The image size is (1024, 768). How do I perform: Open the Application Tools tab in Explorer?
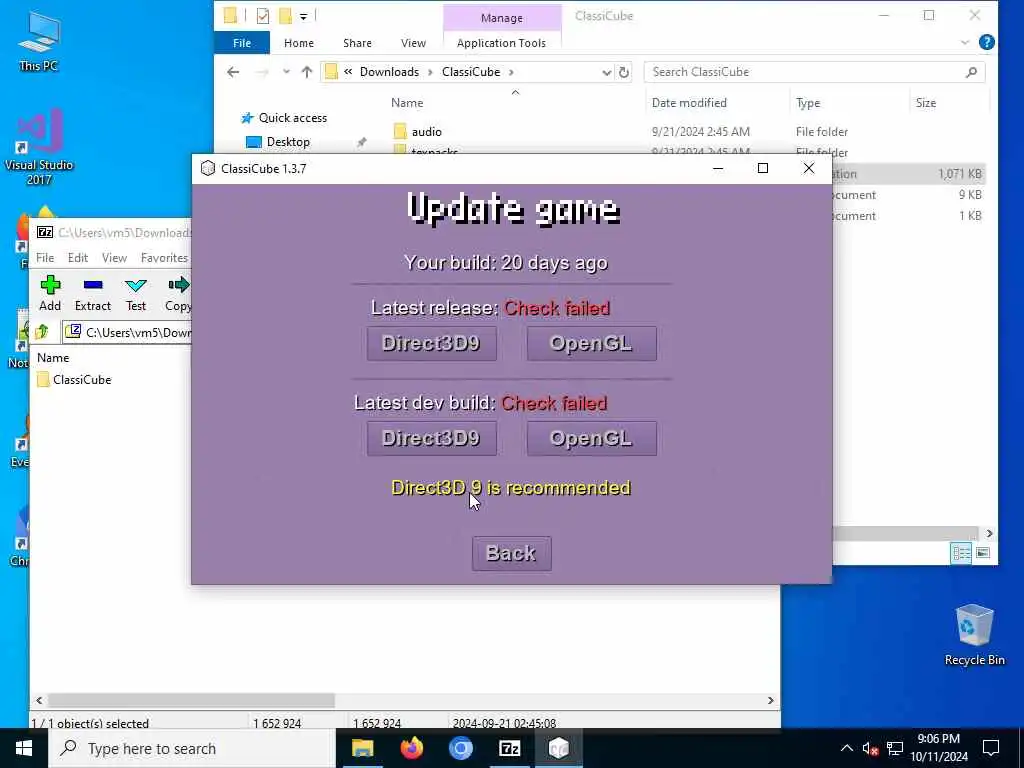click(x=502, y=43)
